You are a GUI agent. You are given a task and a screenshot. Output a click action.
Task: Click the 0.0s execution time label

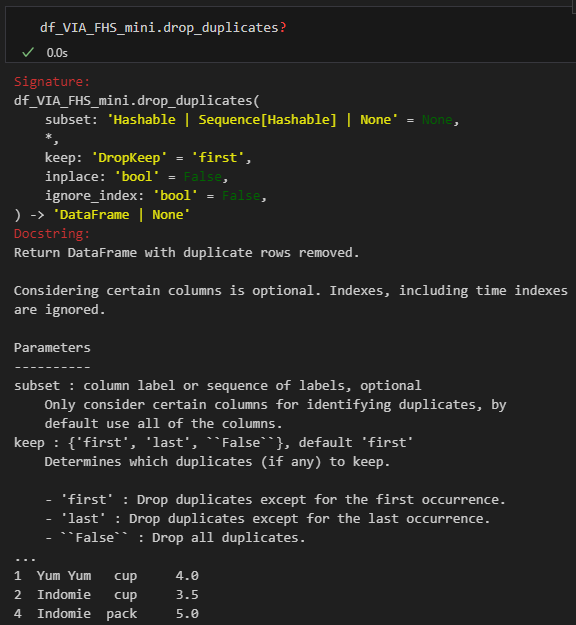tap(57, 53)
